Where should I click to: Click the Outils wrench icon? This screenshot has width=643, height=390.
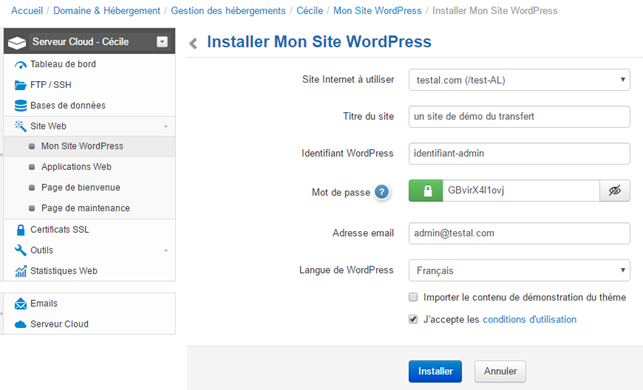(x=20, y=250)
